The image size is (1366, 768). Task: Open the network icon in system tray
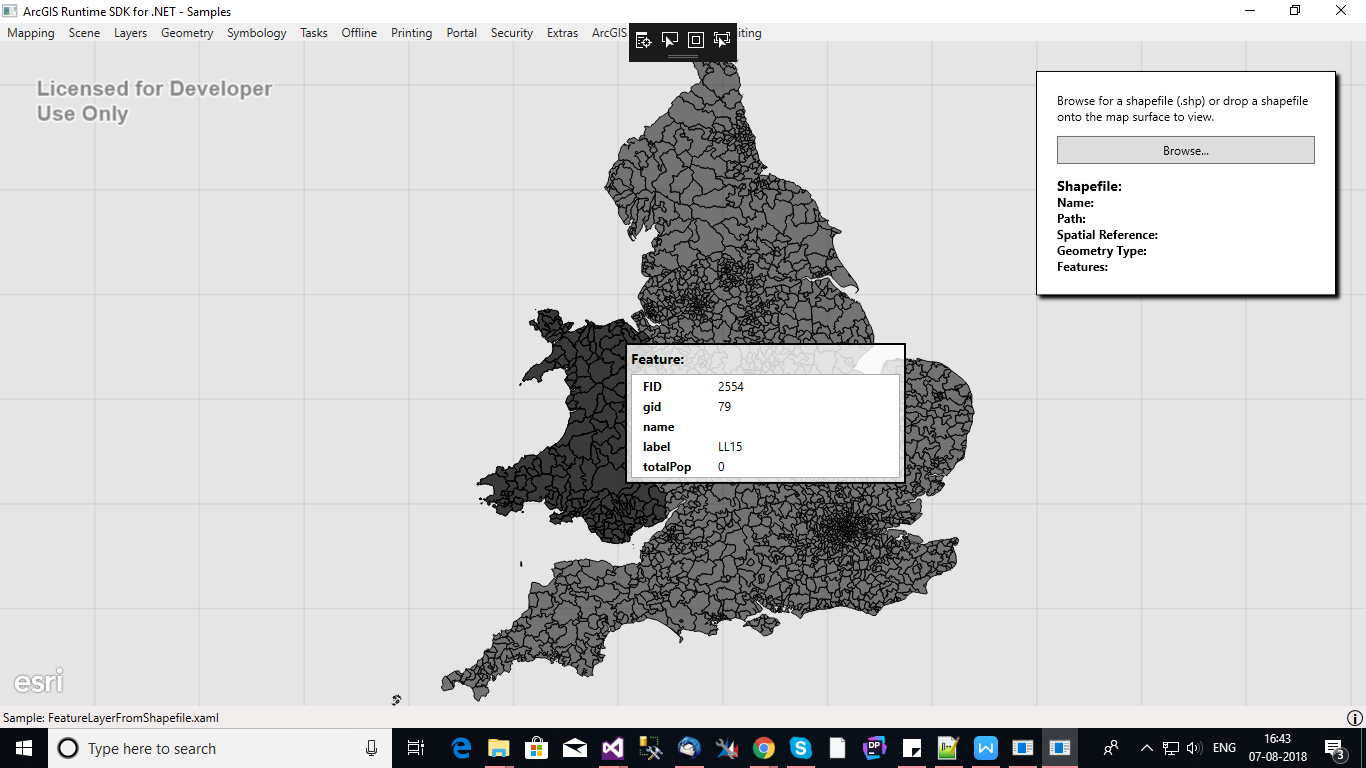1171,748
